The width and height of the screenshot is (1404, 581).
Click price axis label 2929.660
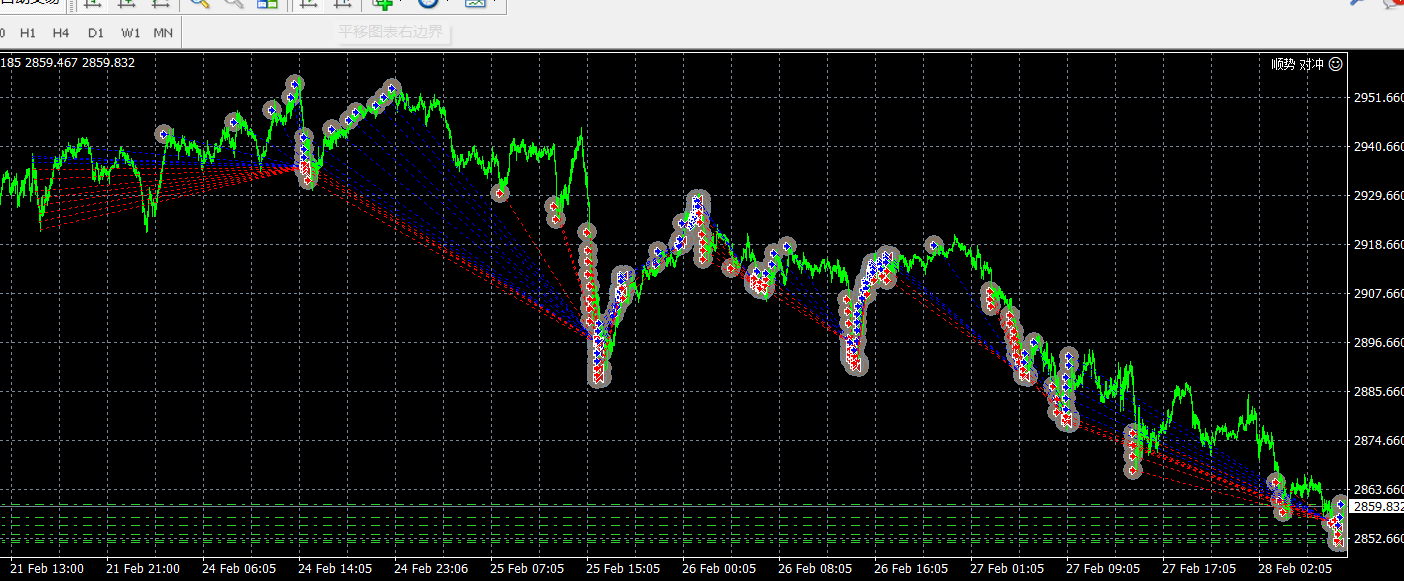tap(1378, 196)
